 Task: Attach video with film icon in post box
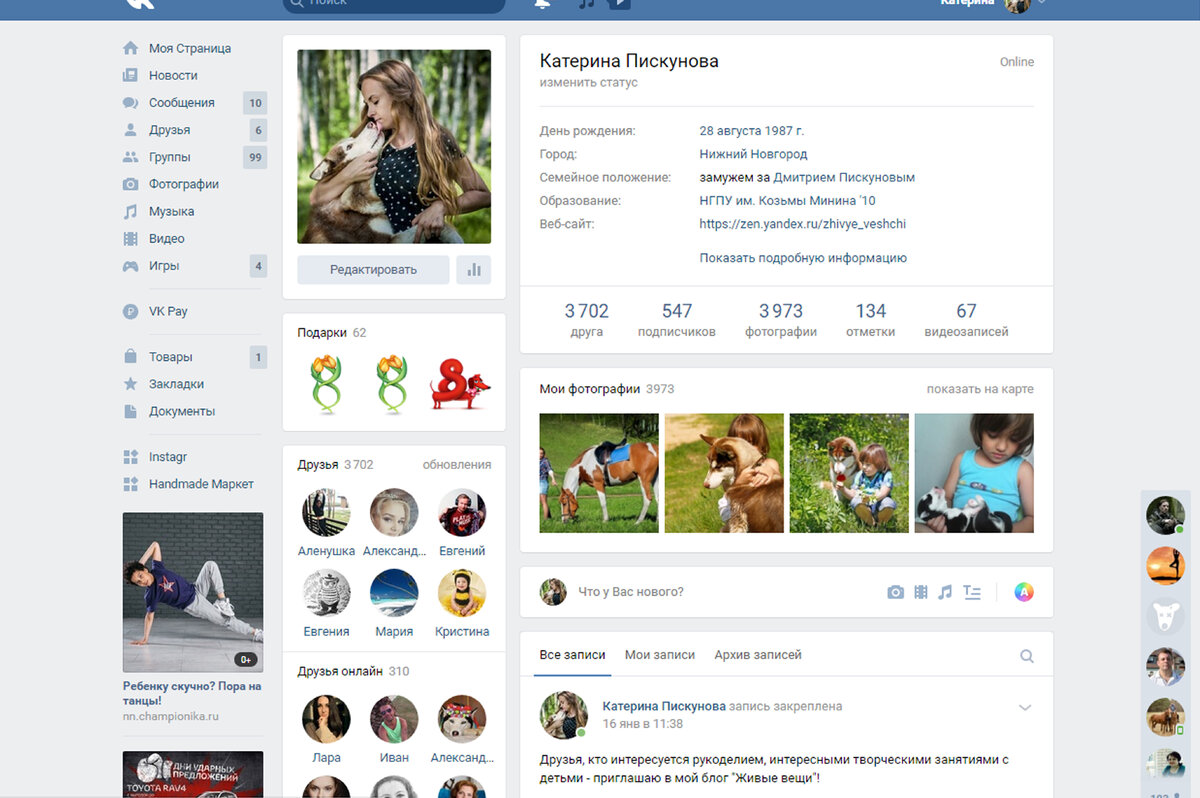(x=921, y=592)
